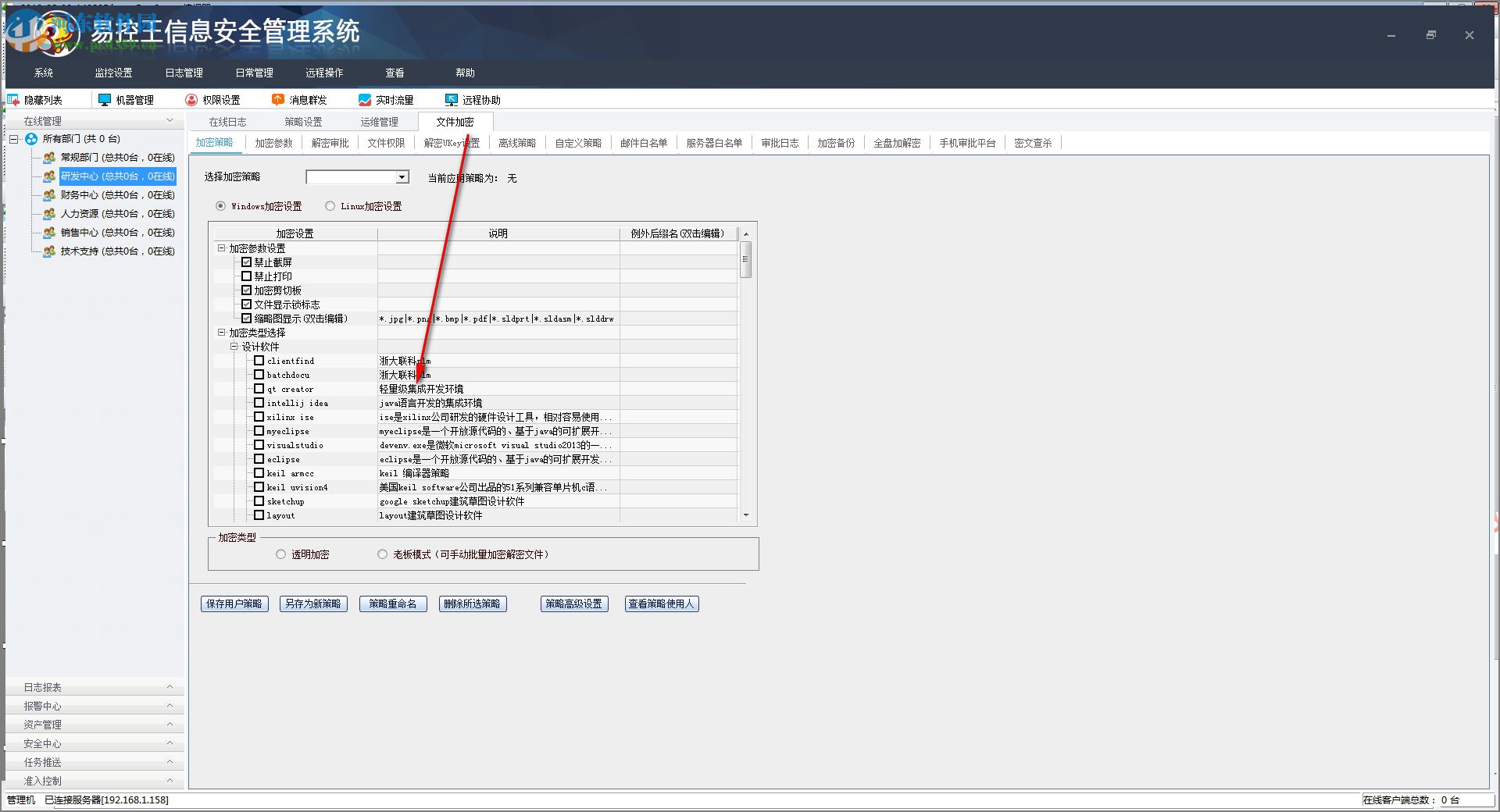Collapse the 设计软件 tree node
Viewport: 1500px width, 812px height.
(234, 347)
